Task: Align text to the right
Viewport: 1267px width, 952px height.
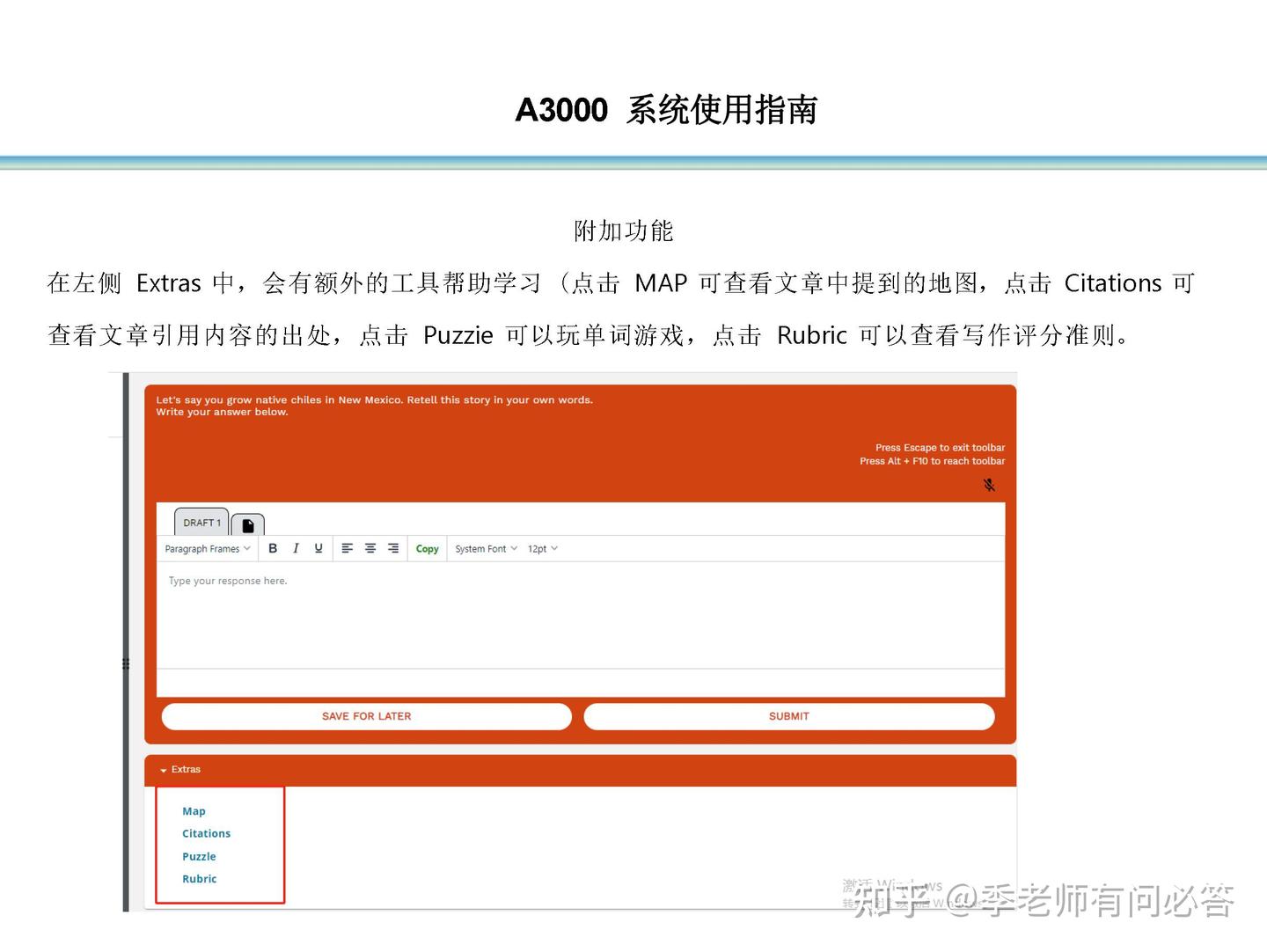Action: 392,548
